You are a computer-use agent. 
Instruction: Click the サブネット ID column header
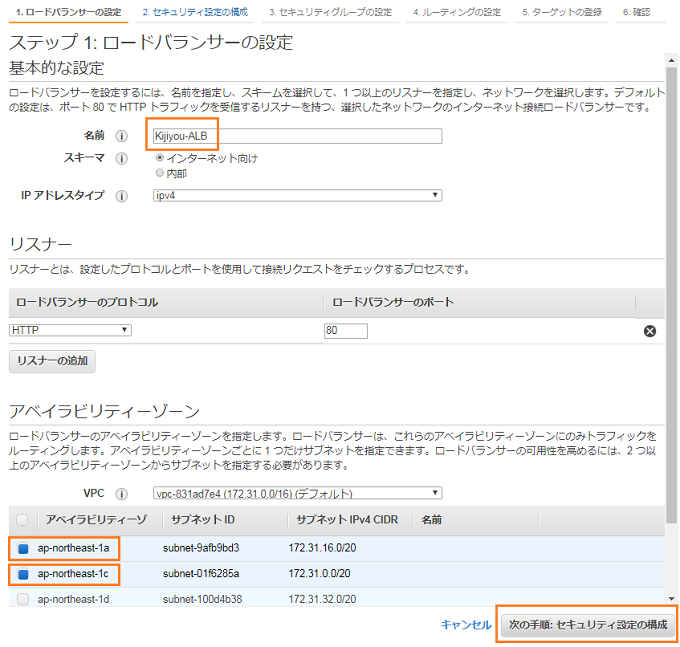203,520
